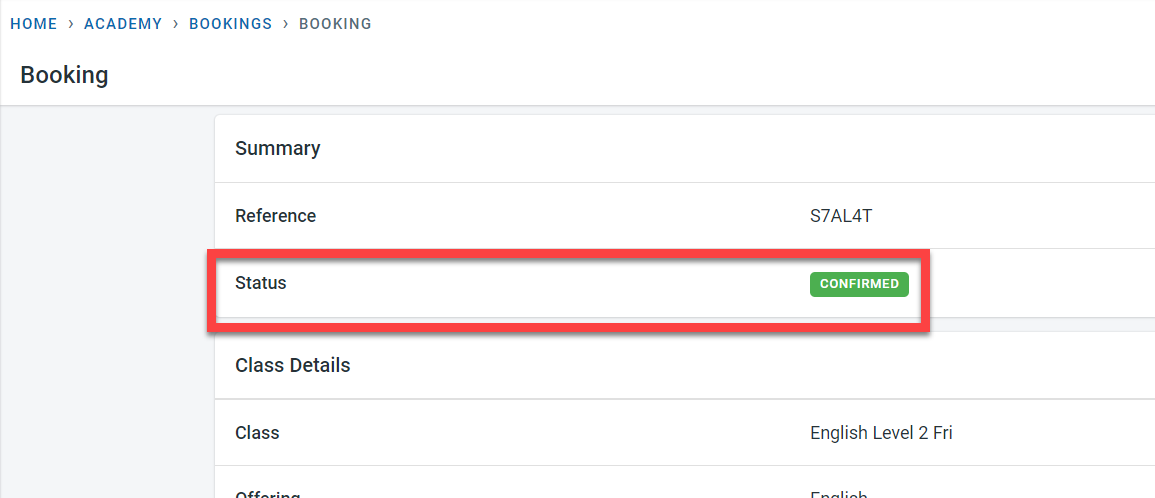Click the Class field label
Screen dimensions: 1155x498
click(257, 433)
